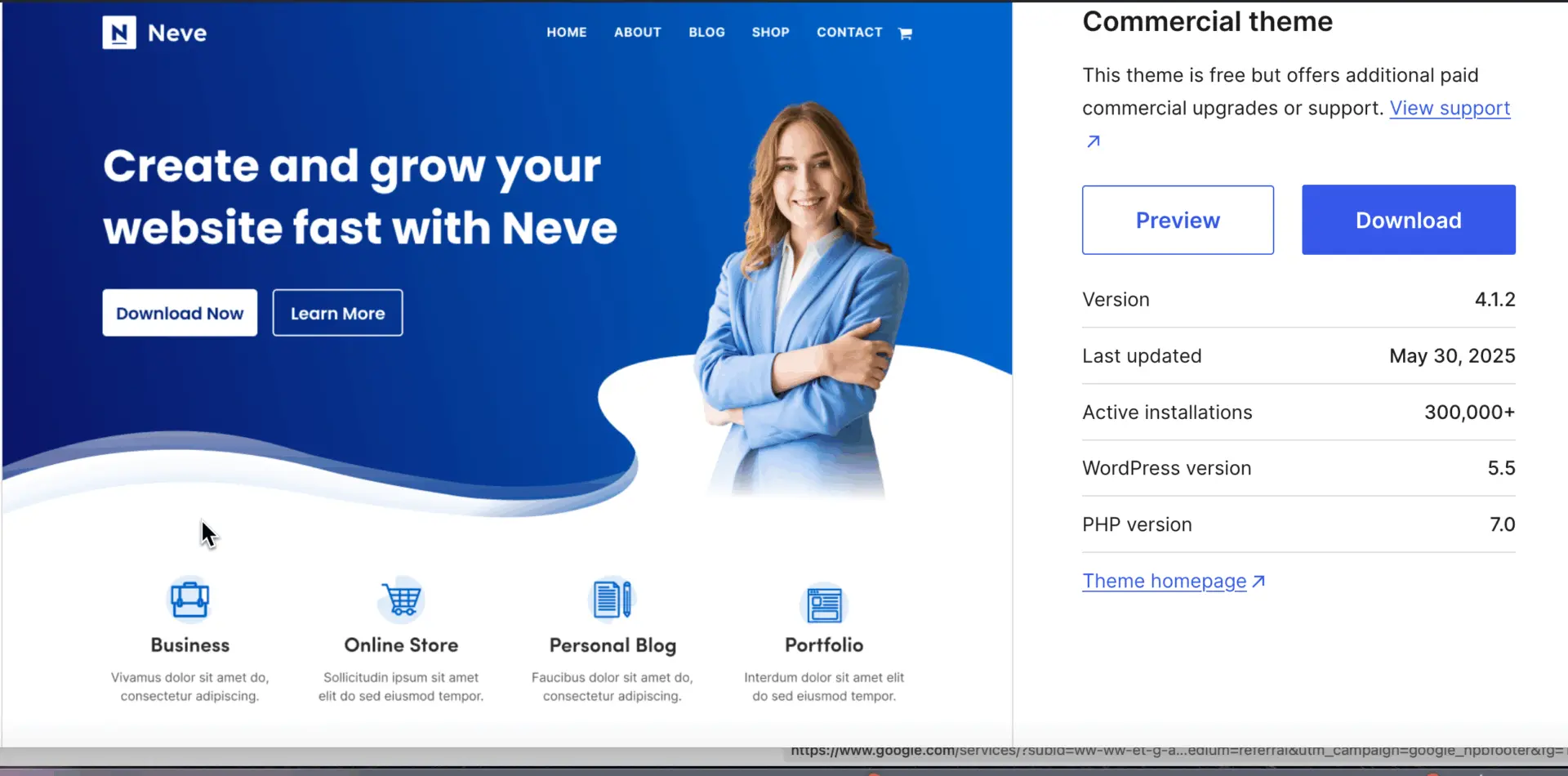The image size is (1568, 776).
Task: Select the Personal Blog document icon
Action: 612,599
